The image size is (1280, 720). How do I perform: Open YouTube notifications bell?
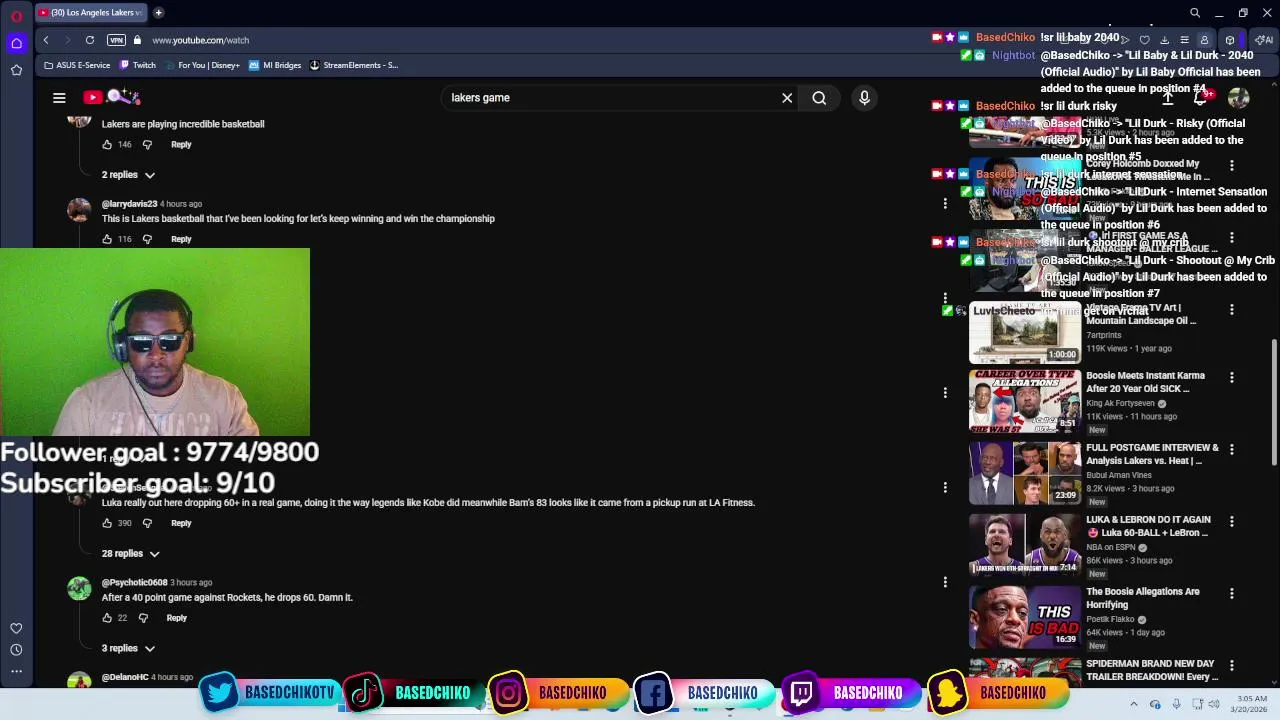1202,97
